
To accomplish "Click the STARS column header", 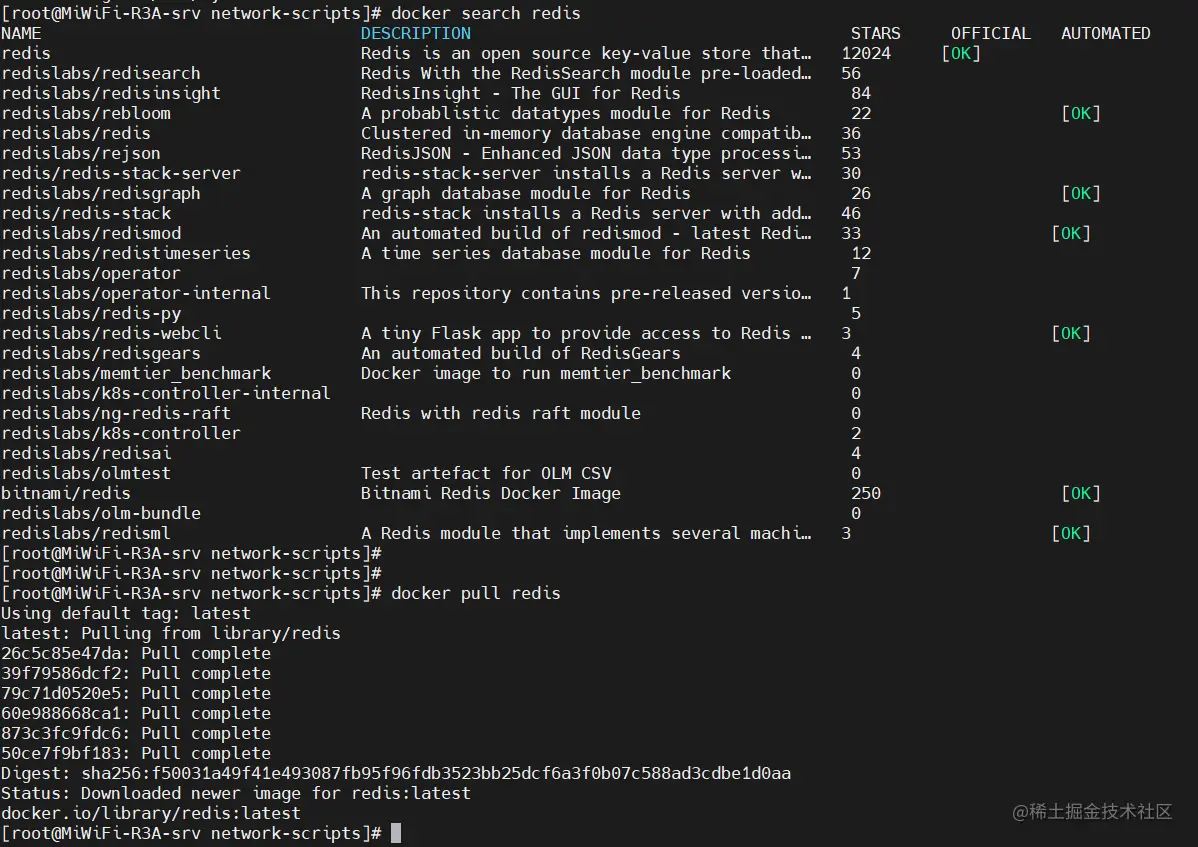I will [x=875, y=33].
